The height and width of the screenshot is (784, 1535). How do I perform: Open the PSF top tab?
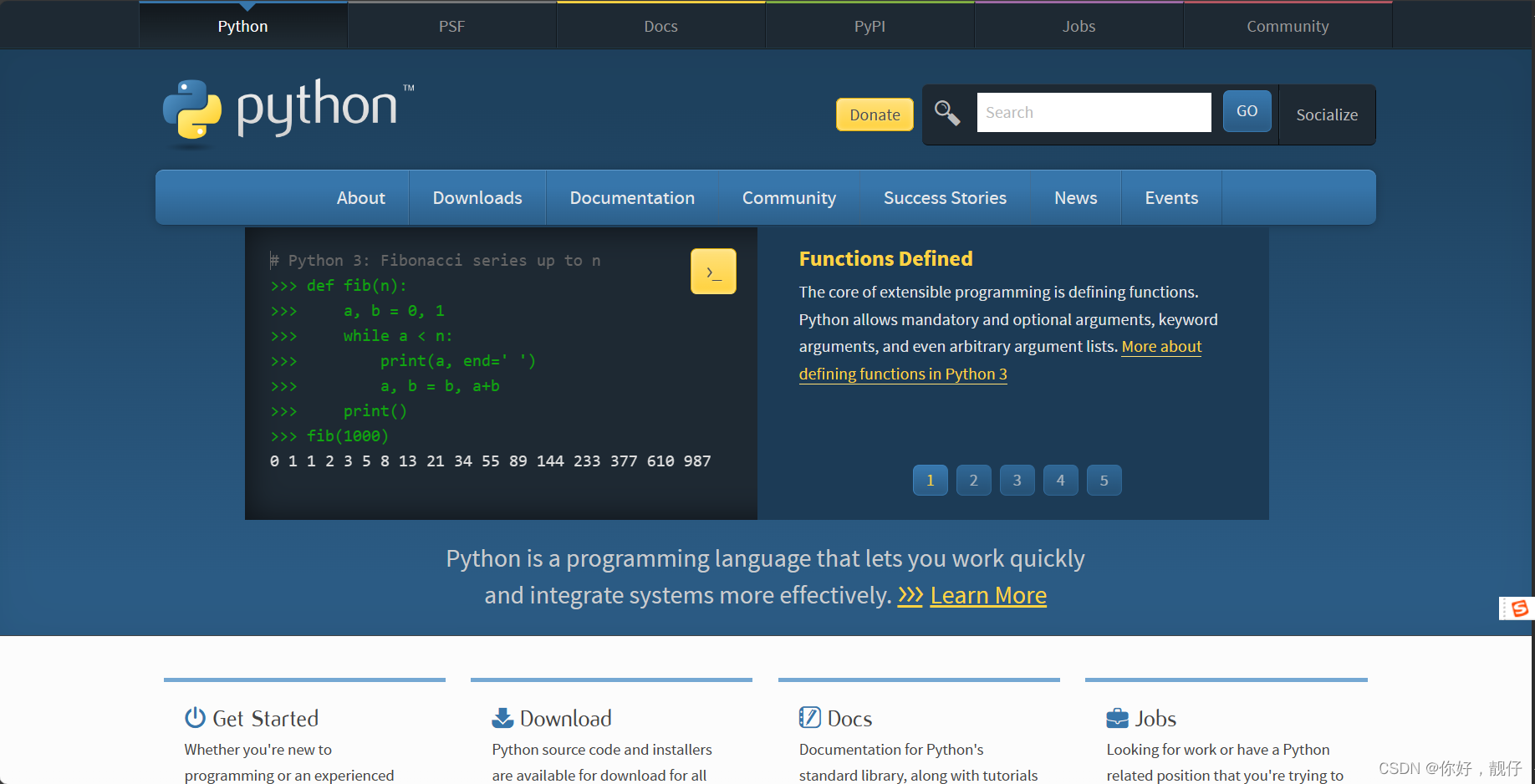coord(452,26)
